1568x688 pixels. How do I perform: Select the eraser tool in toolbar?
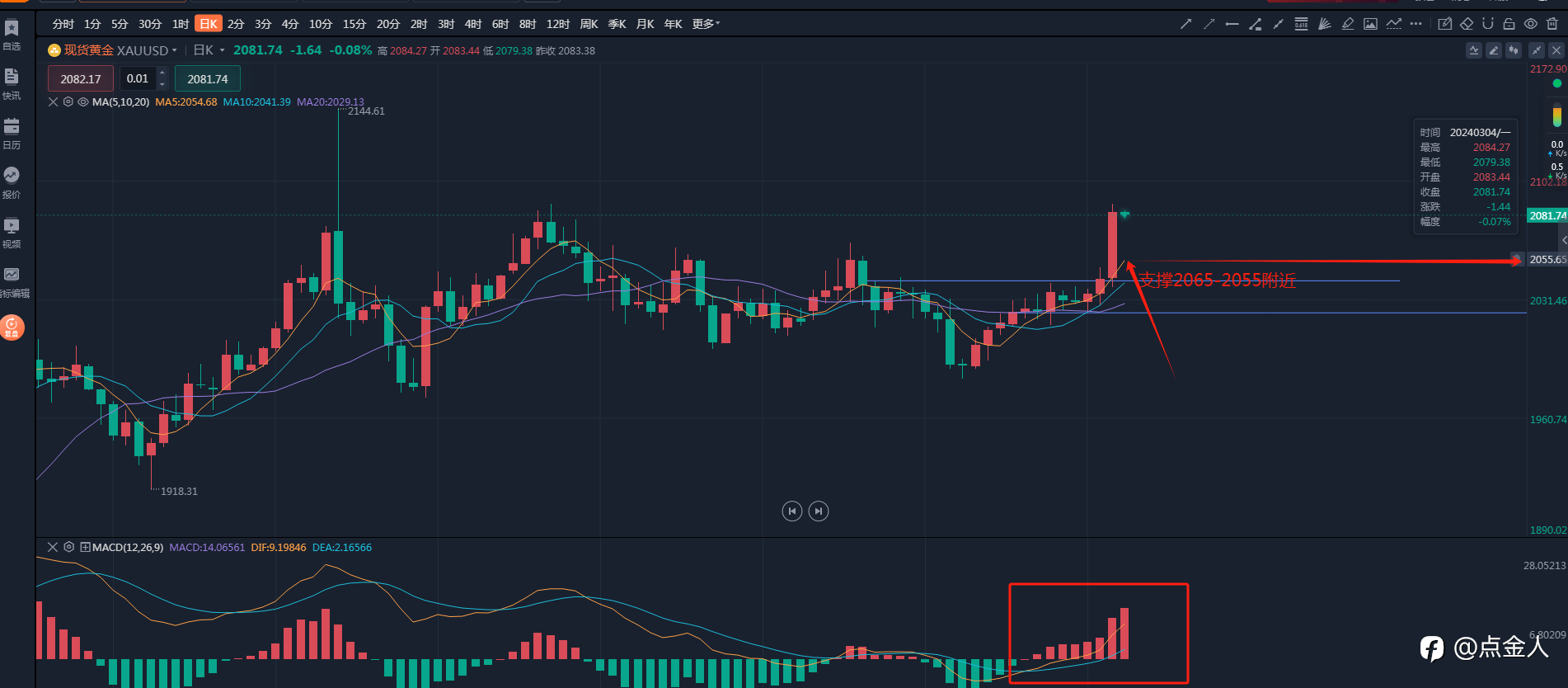click(x=1467, y=24)
